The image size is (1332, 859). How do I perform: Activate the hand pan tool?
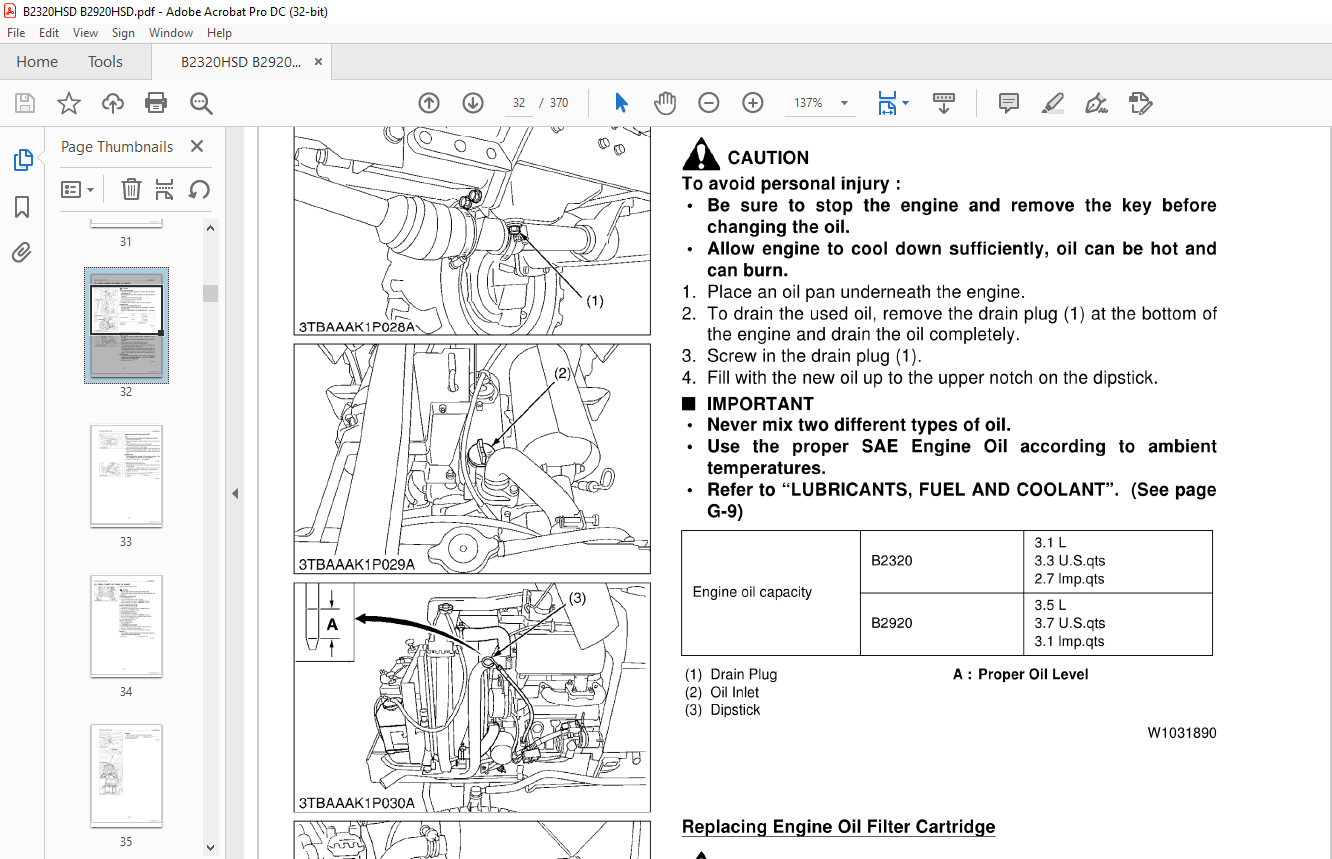(665, 103)
